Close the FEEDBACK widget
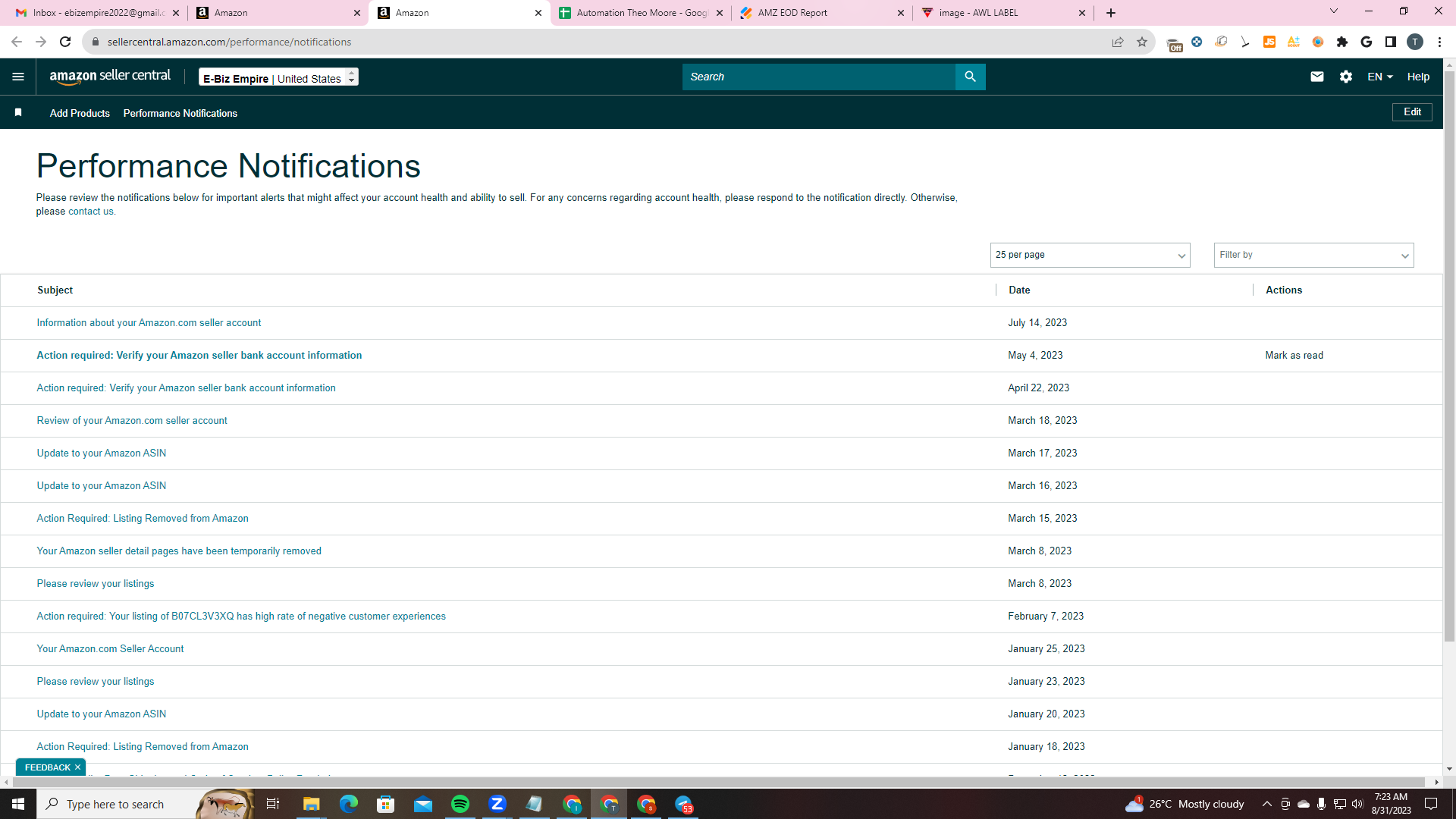The image size is (1456, 819). pos(77,767)
